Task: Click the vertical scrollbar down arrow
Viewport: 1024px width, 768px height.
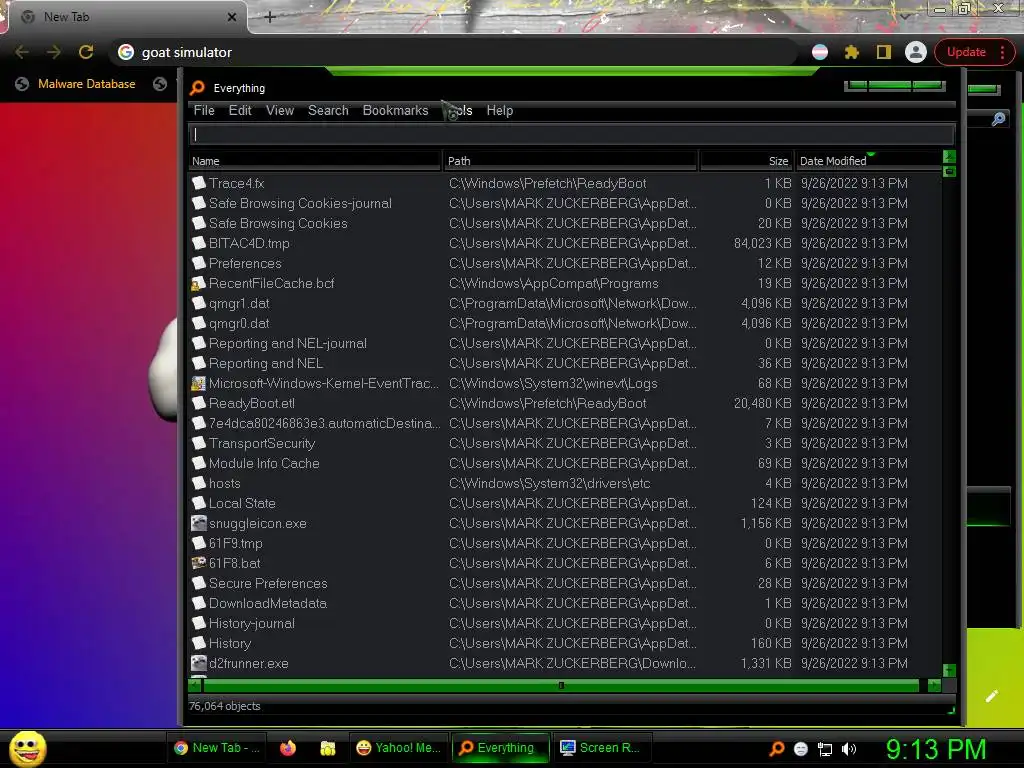Action: point(949,671)
